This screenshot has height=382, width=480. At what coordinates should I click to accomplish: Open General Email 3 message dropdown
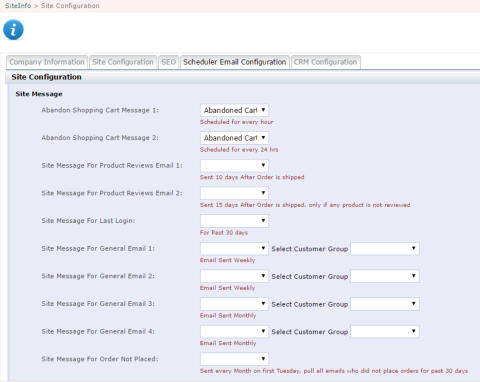tap(234, 304)
